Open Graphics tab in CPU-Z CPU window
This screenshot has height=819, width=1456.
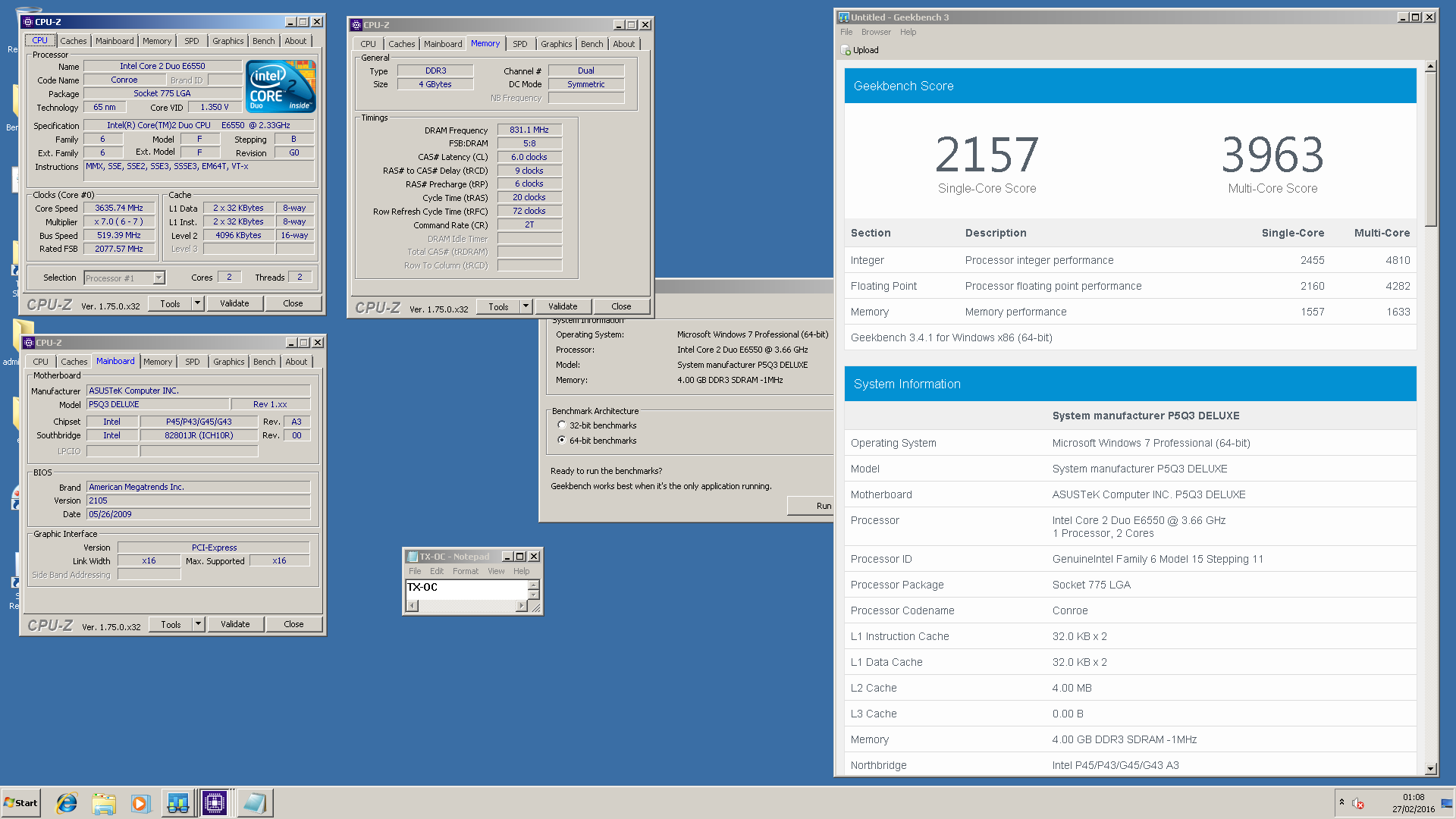click(x=228, y=41)
